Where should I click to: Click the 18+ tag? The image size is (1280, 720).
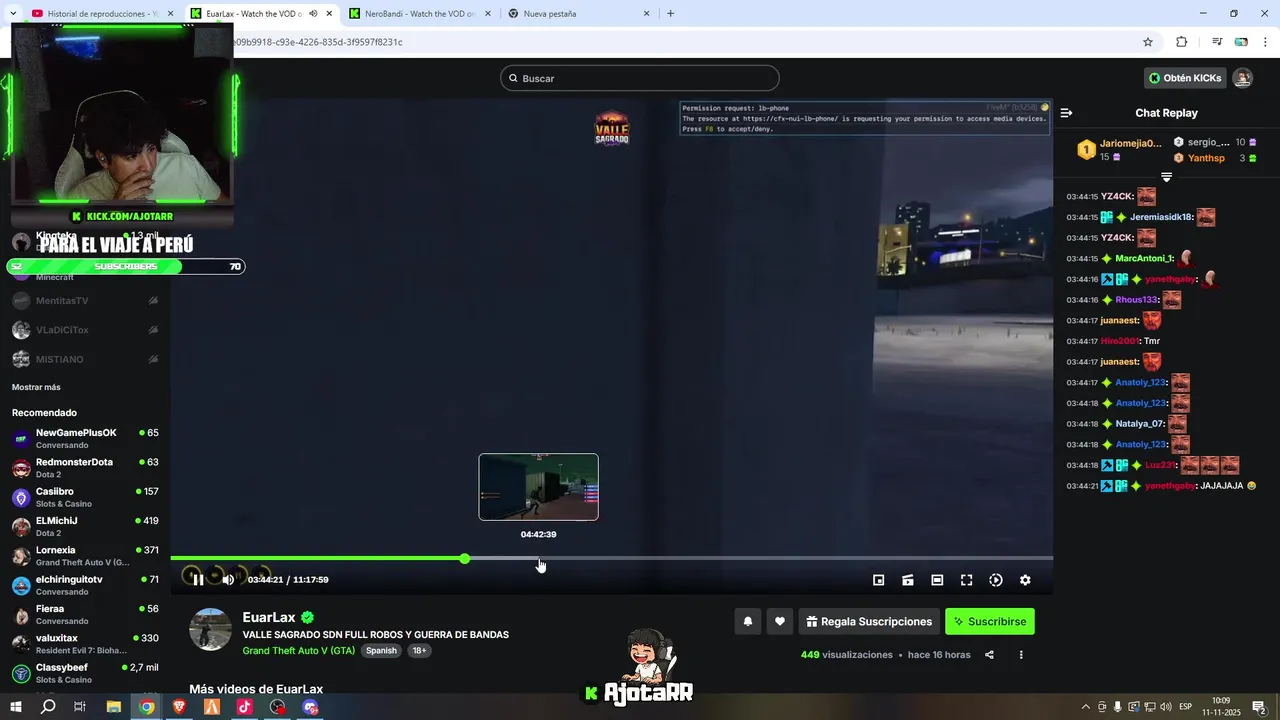[x=419, y=651]
